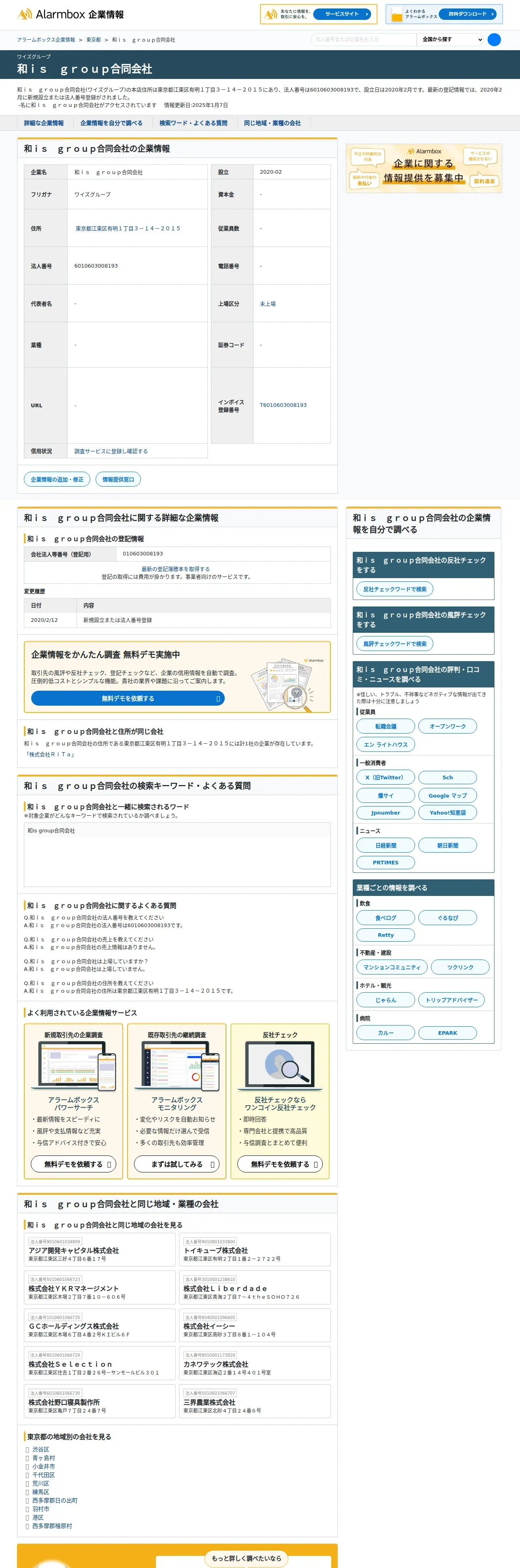Open the 三界農業株式会社 card
The height and width of the screenshot is (1568, 520).
tap(254, 1401)
